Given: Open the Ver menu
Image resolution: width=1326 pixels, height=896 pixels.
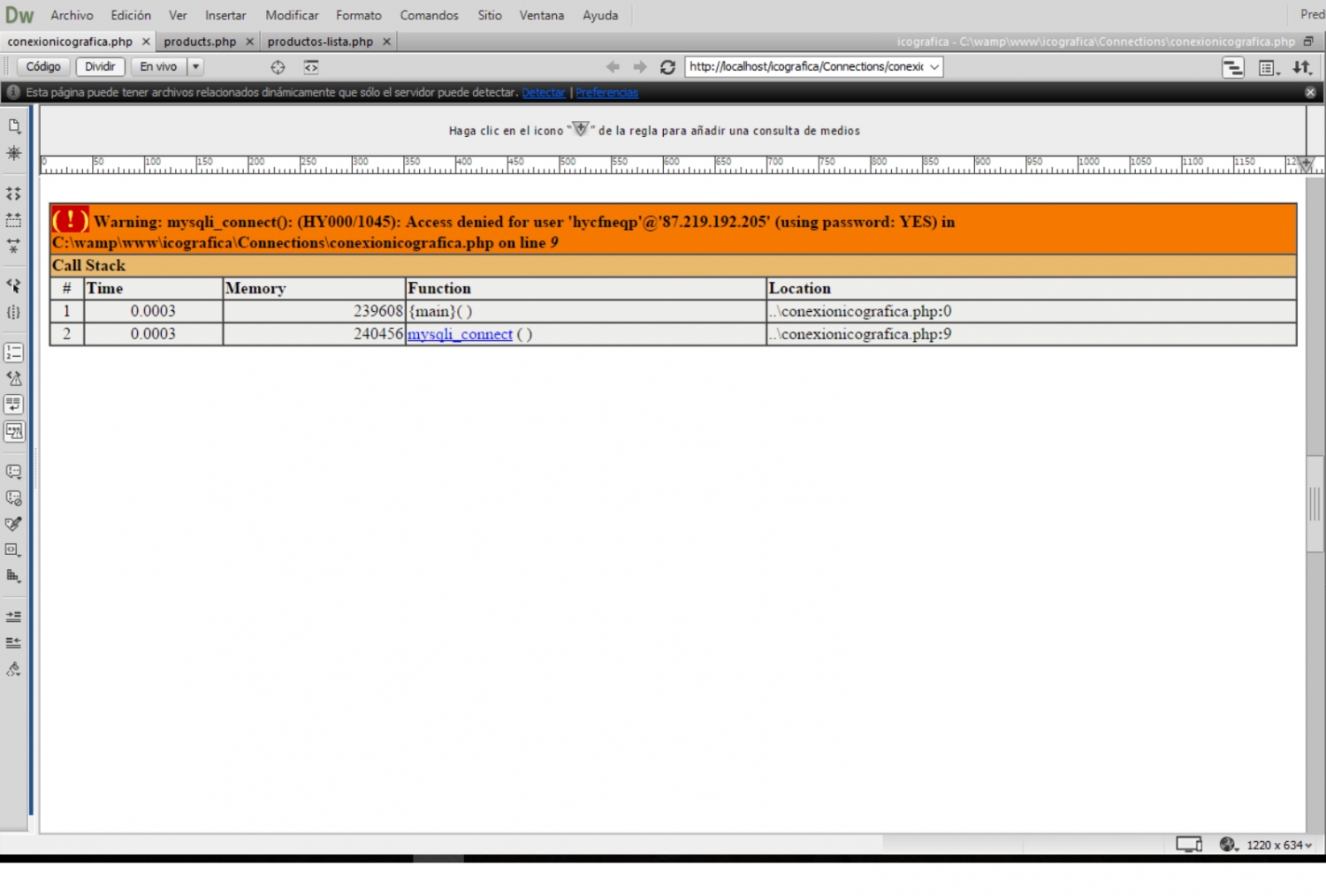Looking at the screenshot, I should tap(178, 15).
